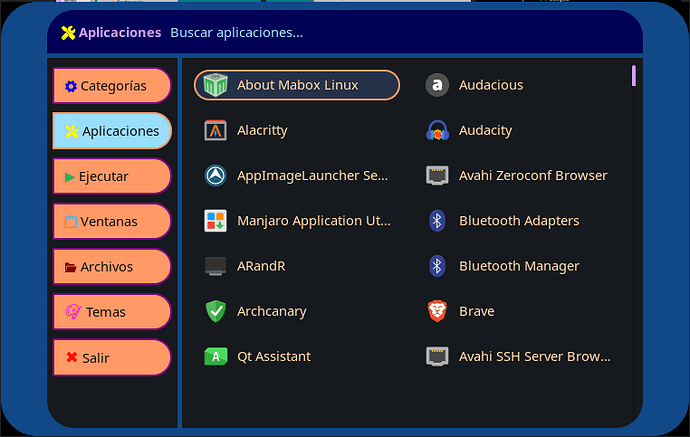This screenshot has height=437, width=690.
Task: Show the Ventanas tab
Action: pyautogui.click(x=112, y=221)
